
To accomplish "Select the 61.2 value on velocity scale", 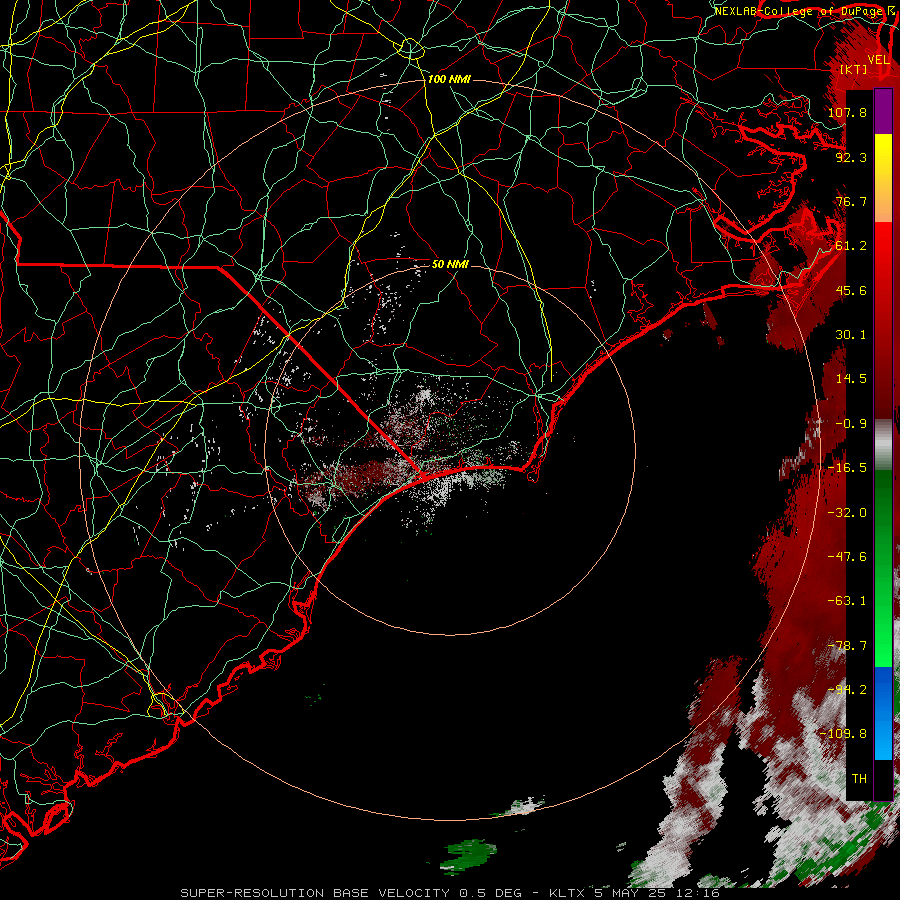I will (851, 246).
